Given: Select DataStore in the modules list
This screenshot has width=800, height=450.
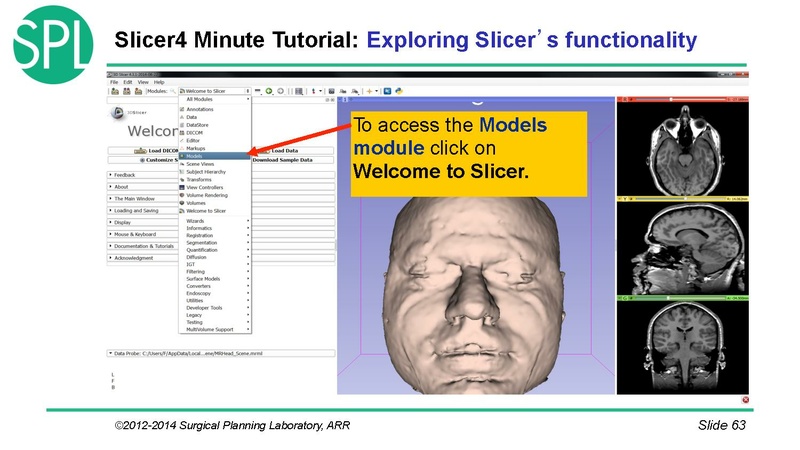Looking at the screenshot, I should pos(215,125).
